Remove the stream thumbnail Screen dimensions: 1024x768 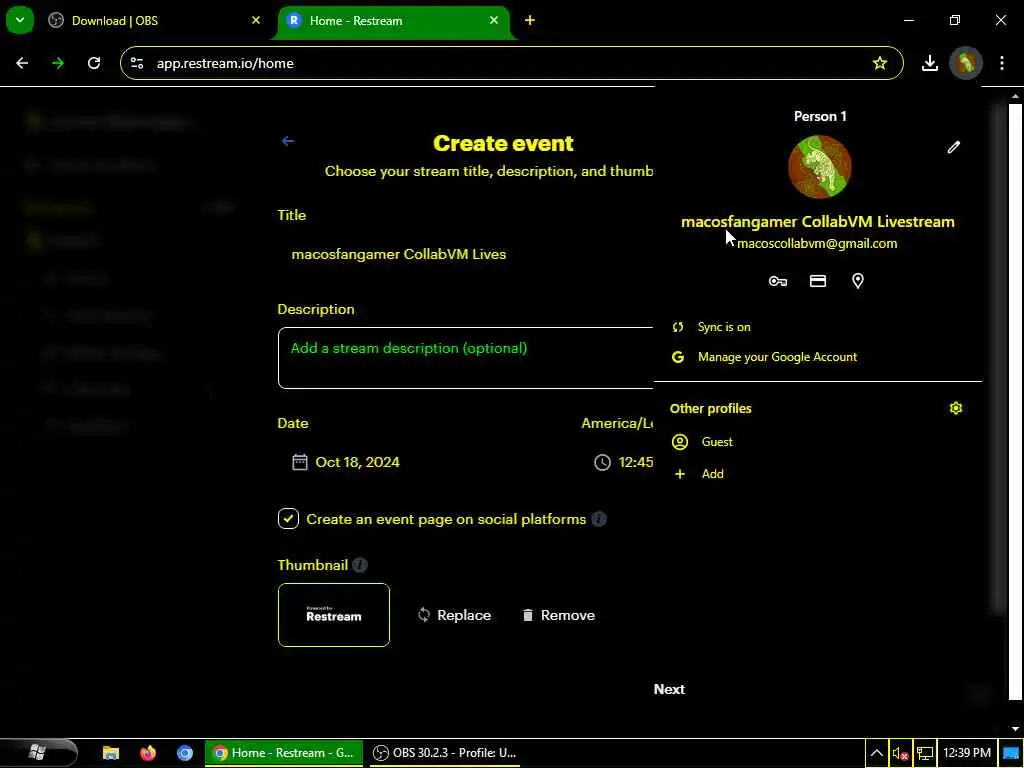559,615
